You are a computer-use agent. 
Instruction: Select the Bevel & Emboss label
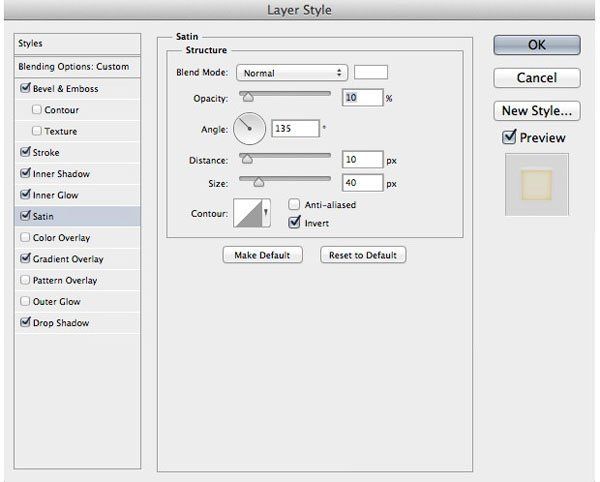65,89
